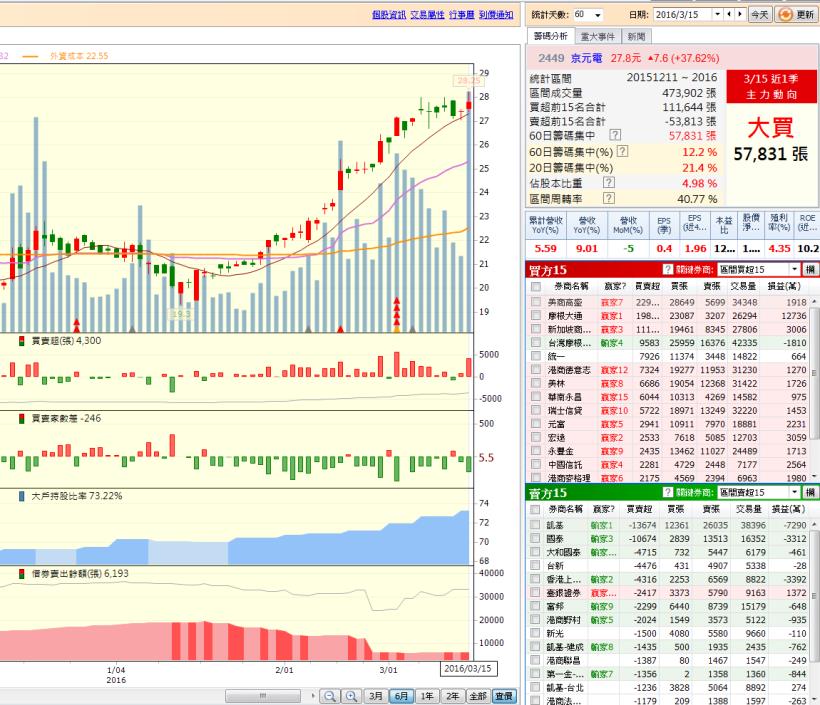Select the 1年 time range button

[427, 695]
